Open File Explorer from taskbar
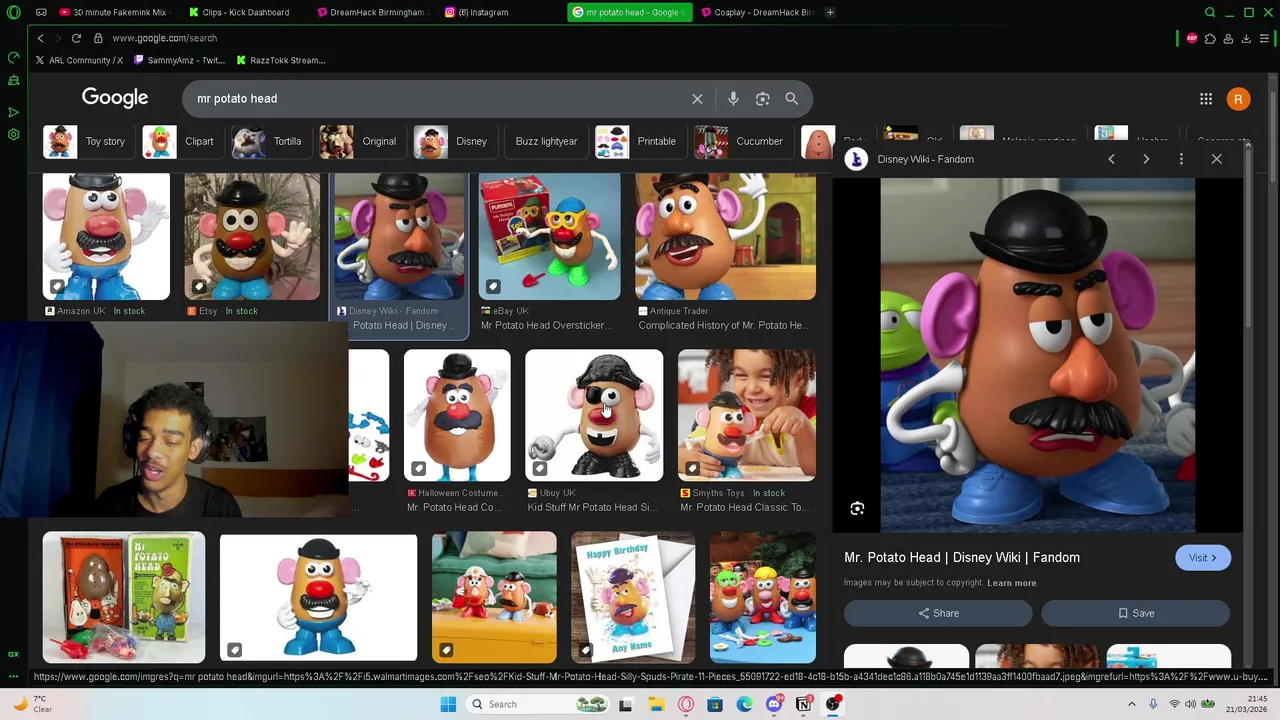 656,704
